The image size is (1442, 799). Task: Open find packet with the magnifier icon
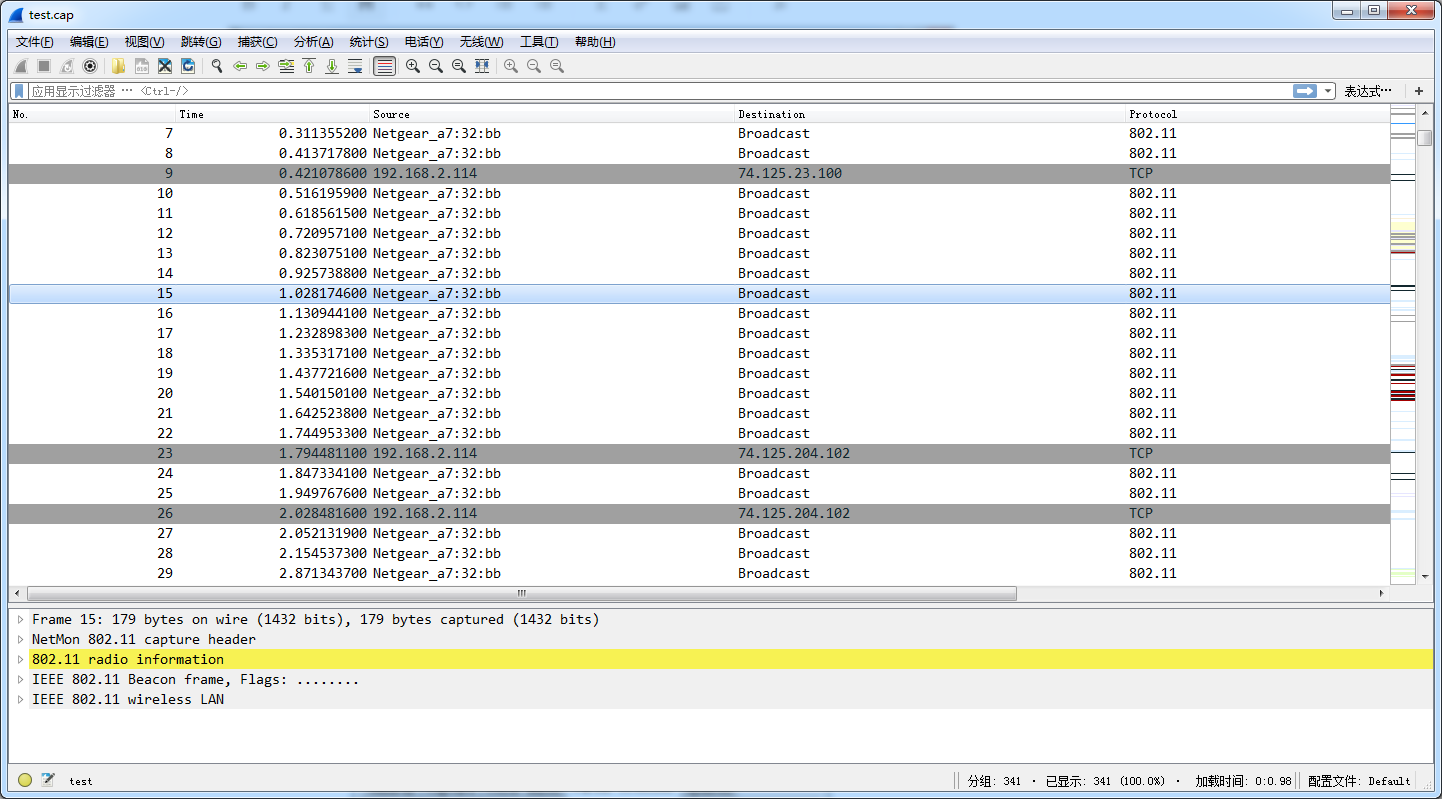pos(216,66)
